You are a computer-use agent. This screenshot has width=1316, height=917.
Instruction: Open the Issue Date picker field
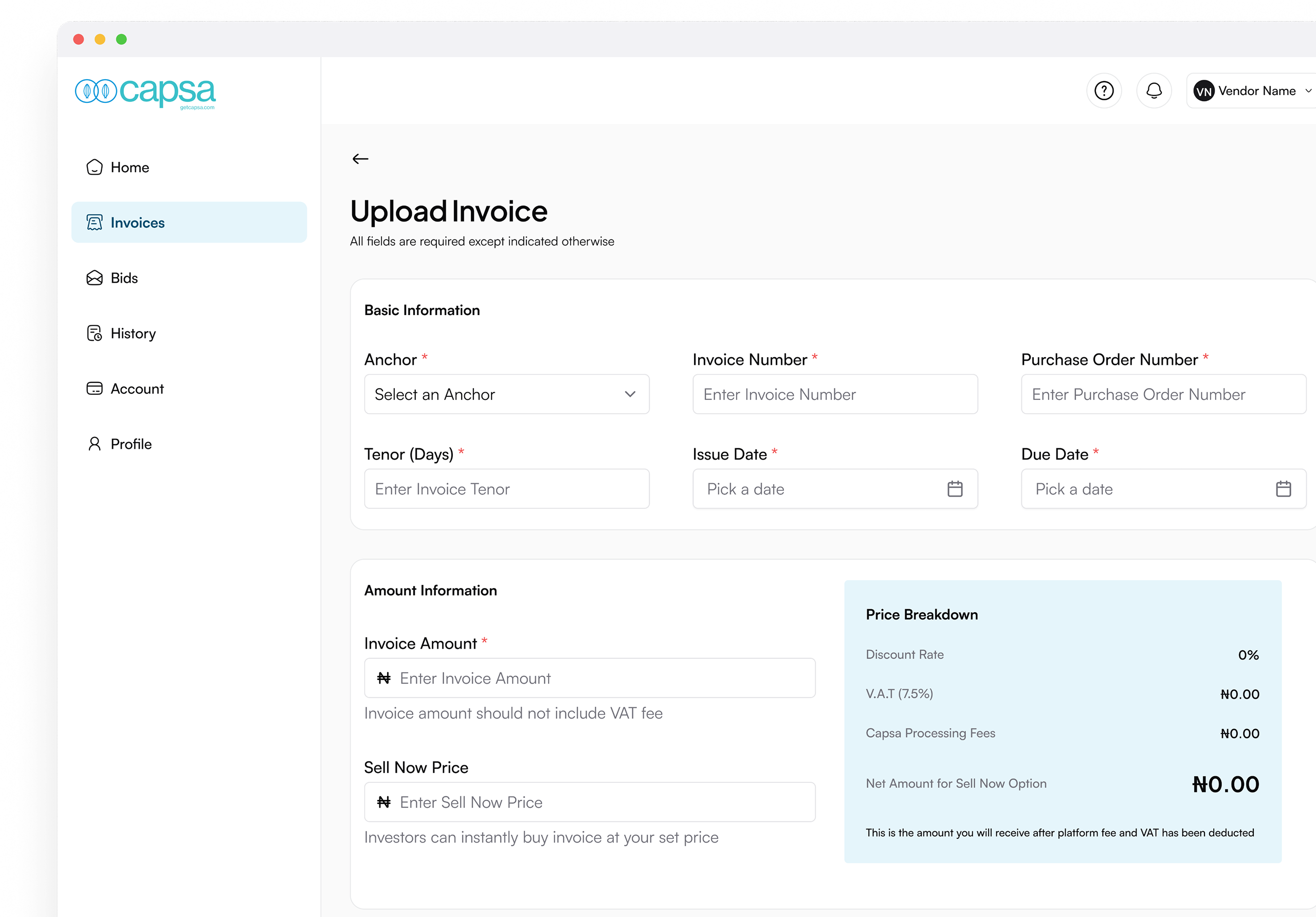pos(835,489)
